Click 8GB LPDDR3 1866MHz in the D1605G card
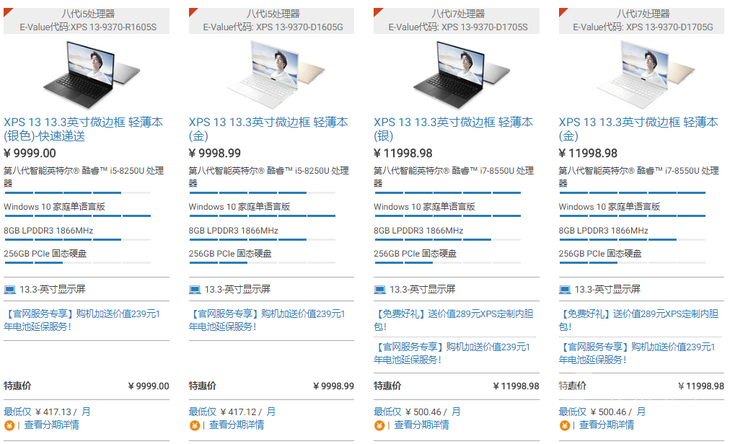The image size is (730, 444). coord(233,230)
